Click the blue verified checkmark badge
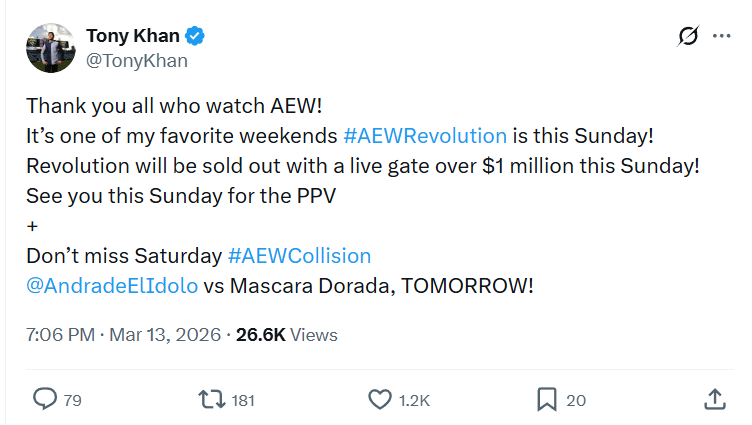Screen dimensions: 752x425 pos(196,36)
